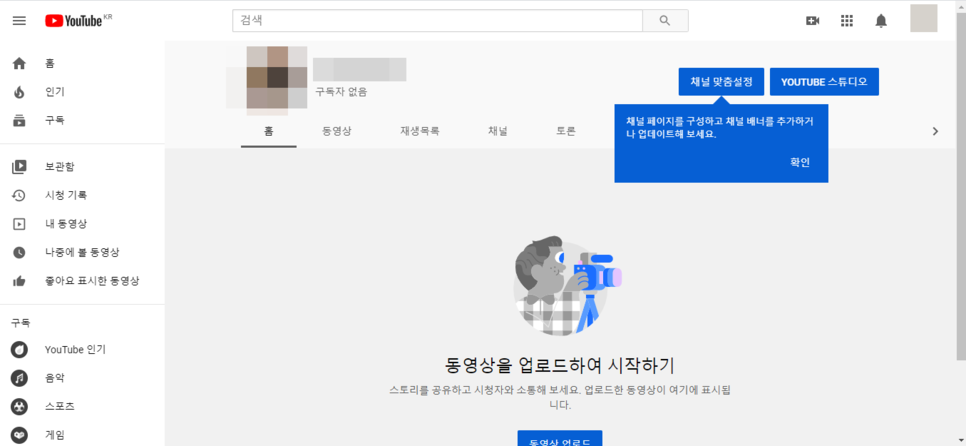
Task: Open the notifications bell
Action: coord(882,21)
